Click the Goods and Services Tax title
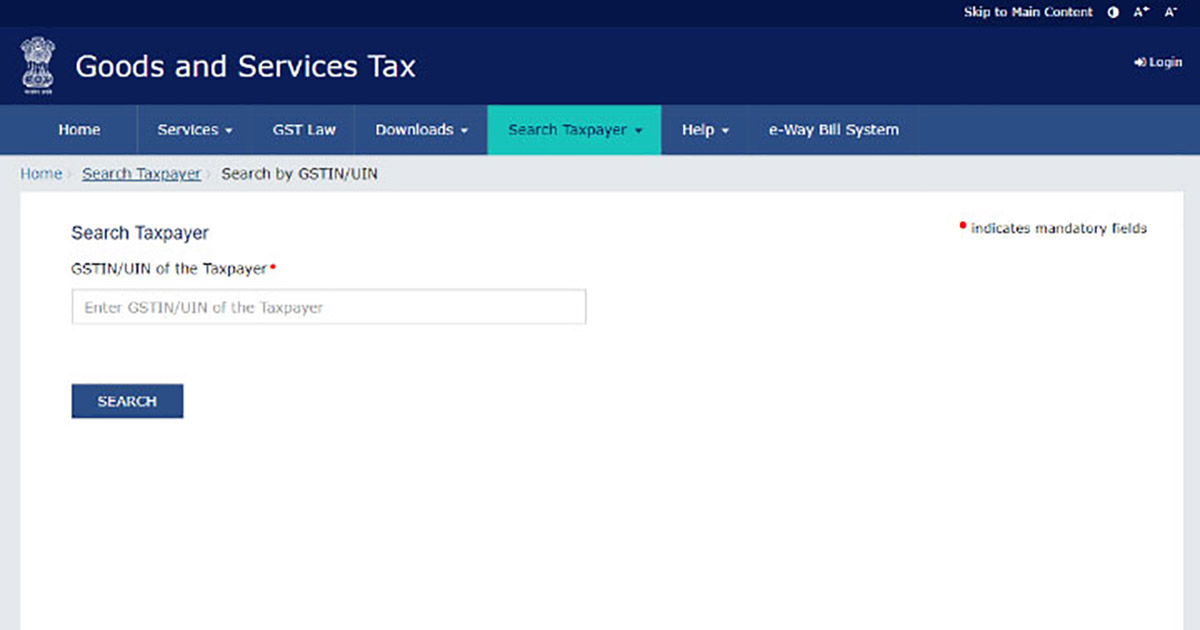Viewport: 1200px width, 630px height. click(x=245, y=67)
